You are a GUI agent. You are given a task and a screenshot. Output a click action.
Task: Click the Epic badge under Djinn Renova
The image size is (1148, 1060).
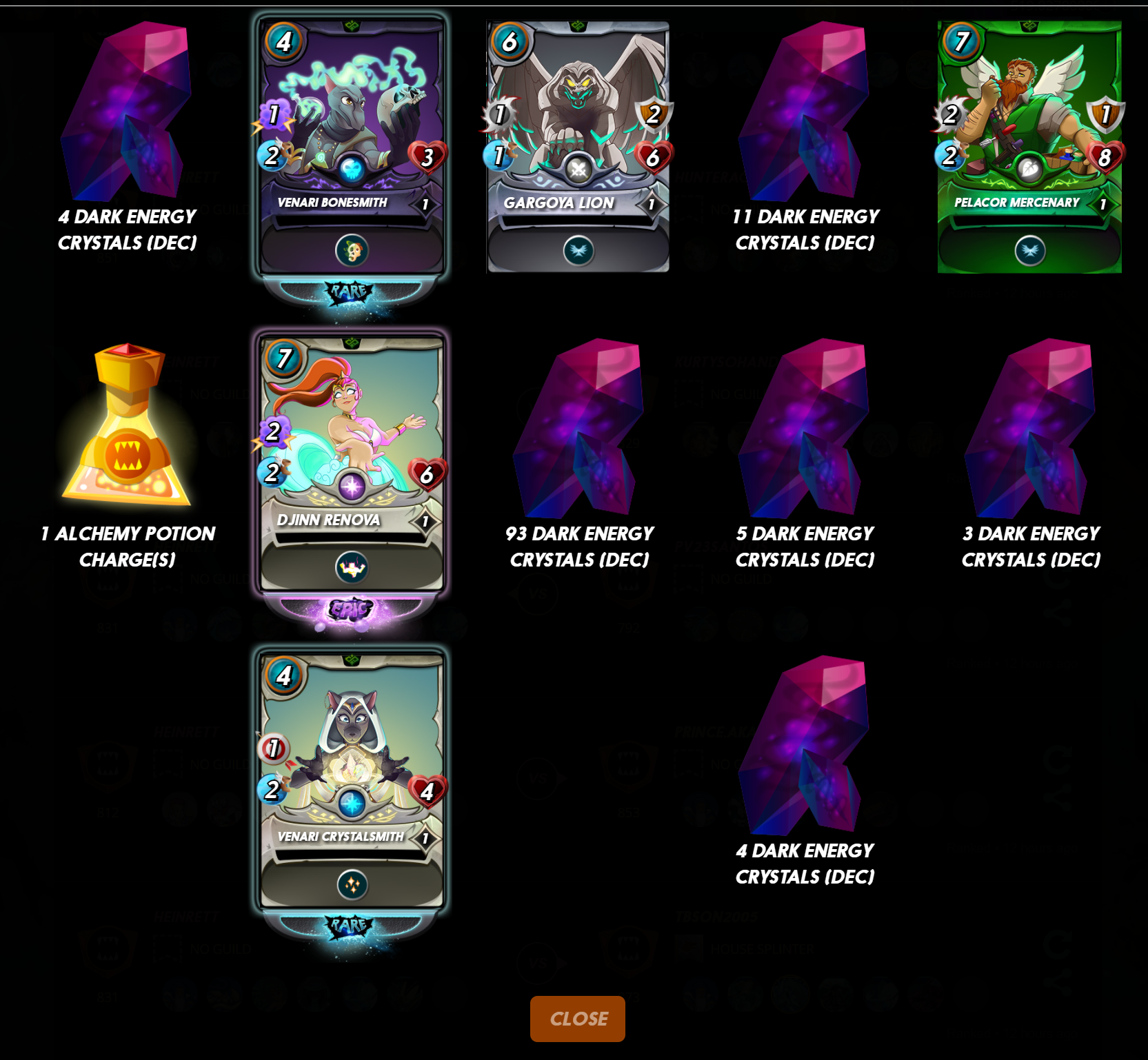click(350, 609)
